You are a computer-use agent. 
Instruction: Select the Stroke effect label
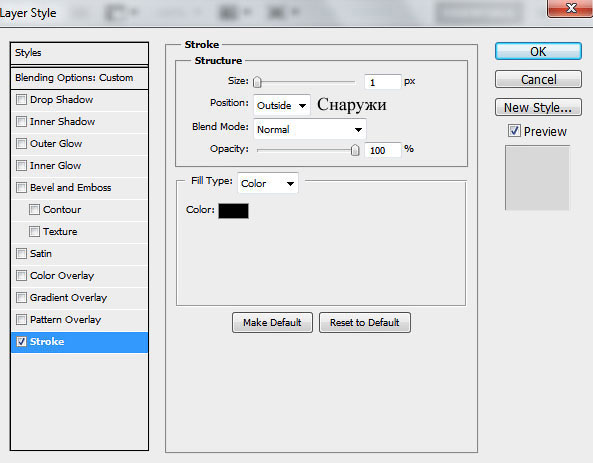(47, 342)
